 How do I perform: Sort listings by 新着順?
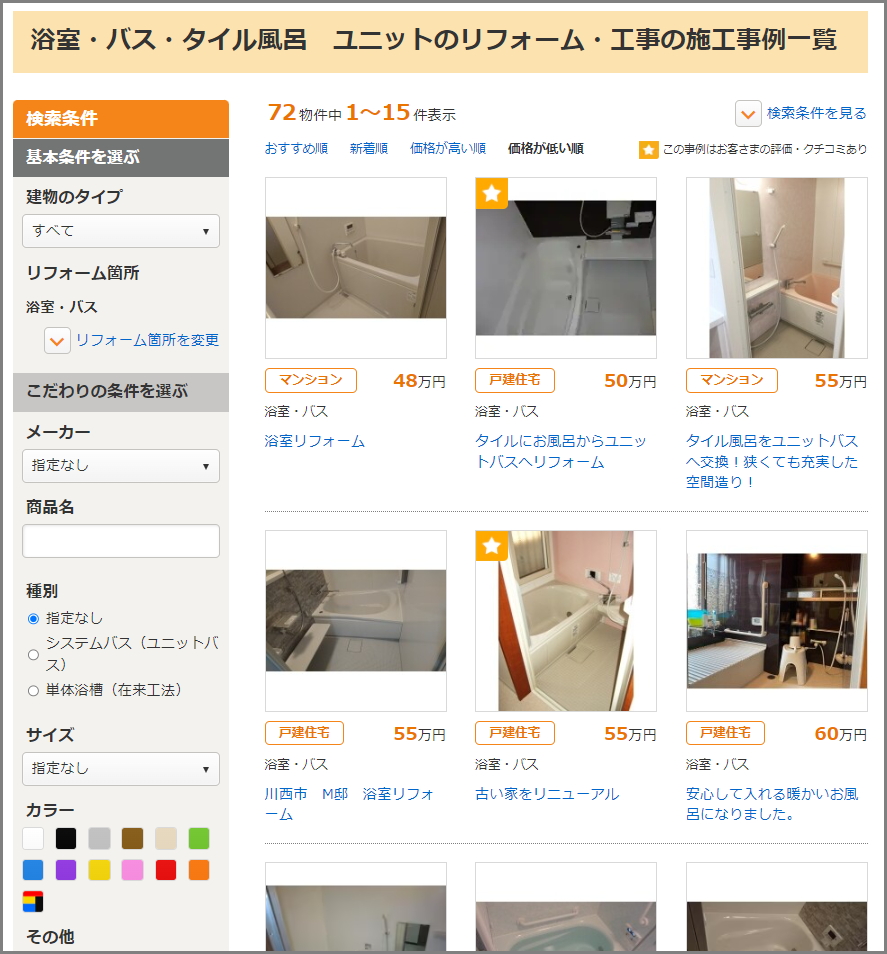(x=369, y=148)
